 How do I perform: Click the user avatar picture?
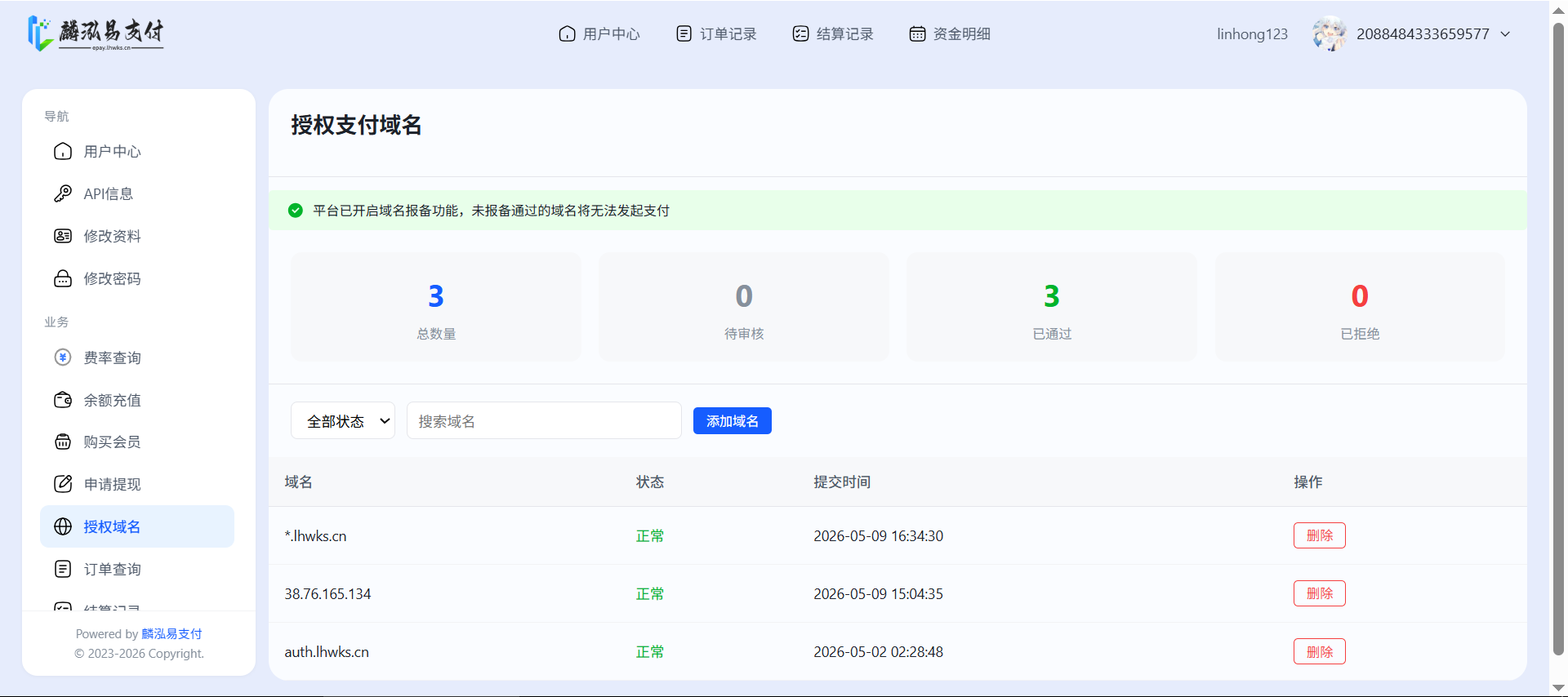coord(1330,33)
